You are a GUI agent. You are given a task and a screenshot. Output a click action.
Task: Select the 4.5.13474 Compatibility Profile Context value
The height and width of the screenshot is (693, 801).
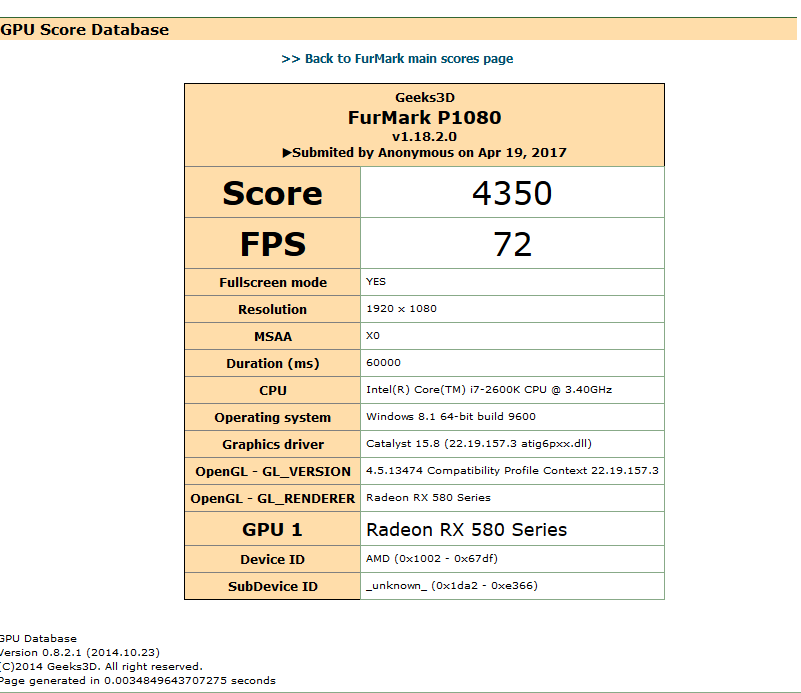click(512, 471)
